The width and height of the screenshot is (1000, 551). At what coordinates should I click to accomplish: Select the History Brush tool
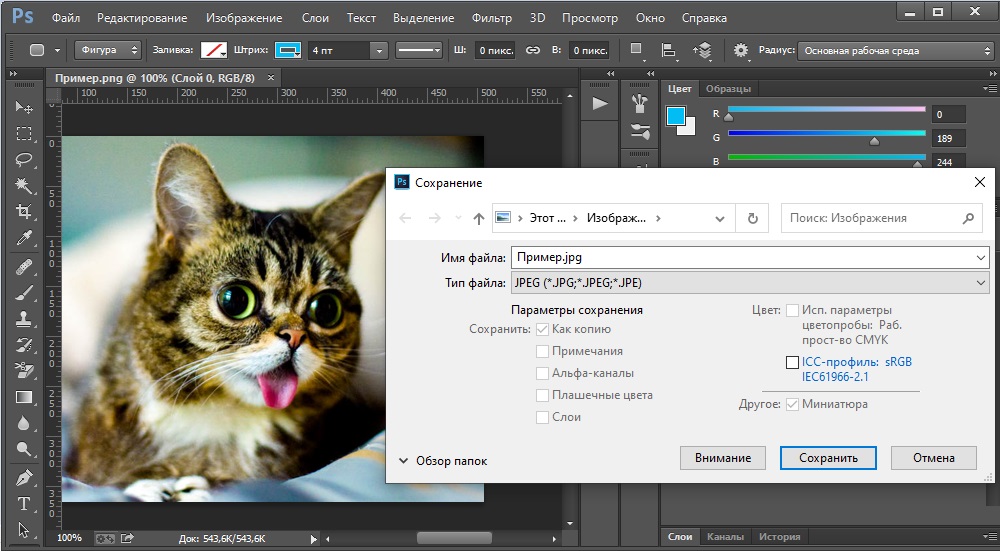point(24,345)
